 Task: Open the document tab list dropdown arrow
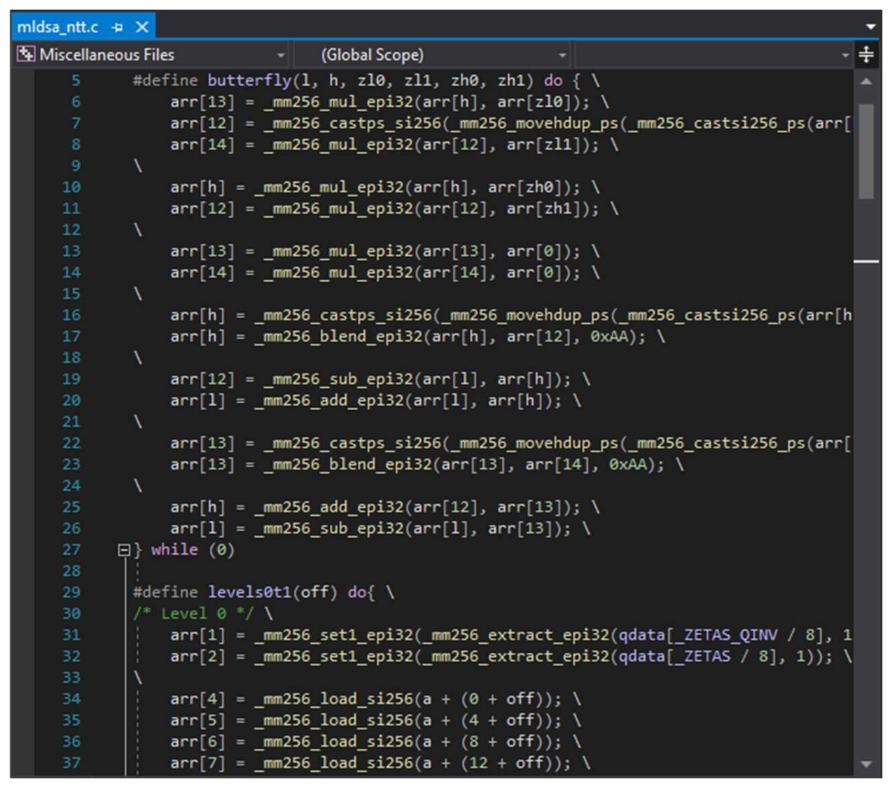point(870,27)
